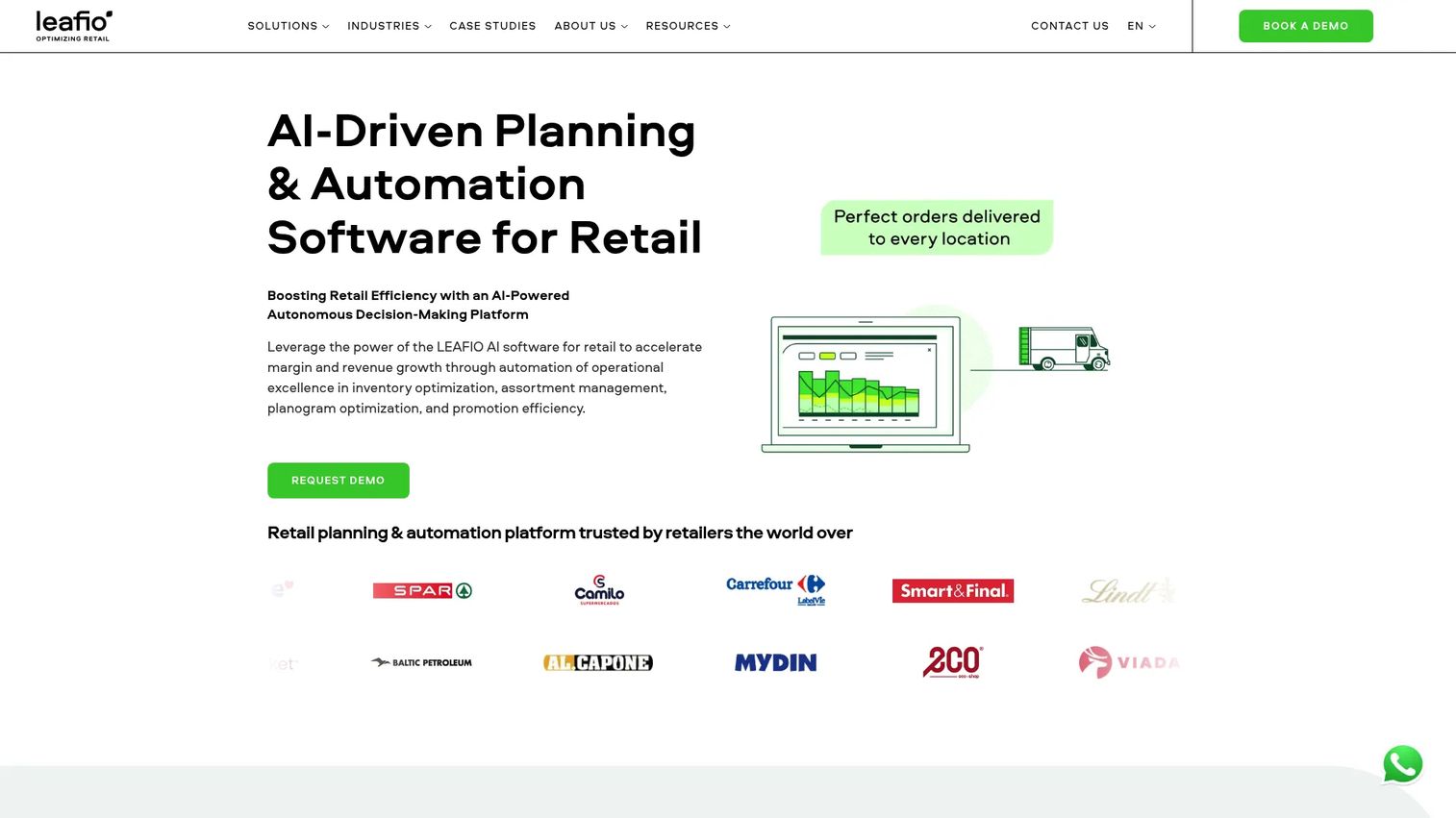The height and width of the screenshot is (818, 1456).
Task: Expand the Resources dropdown menu
Action: point(688,26)
